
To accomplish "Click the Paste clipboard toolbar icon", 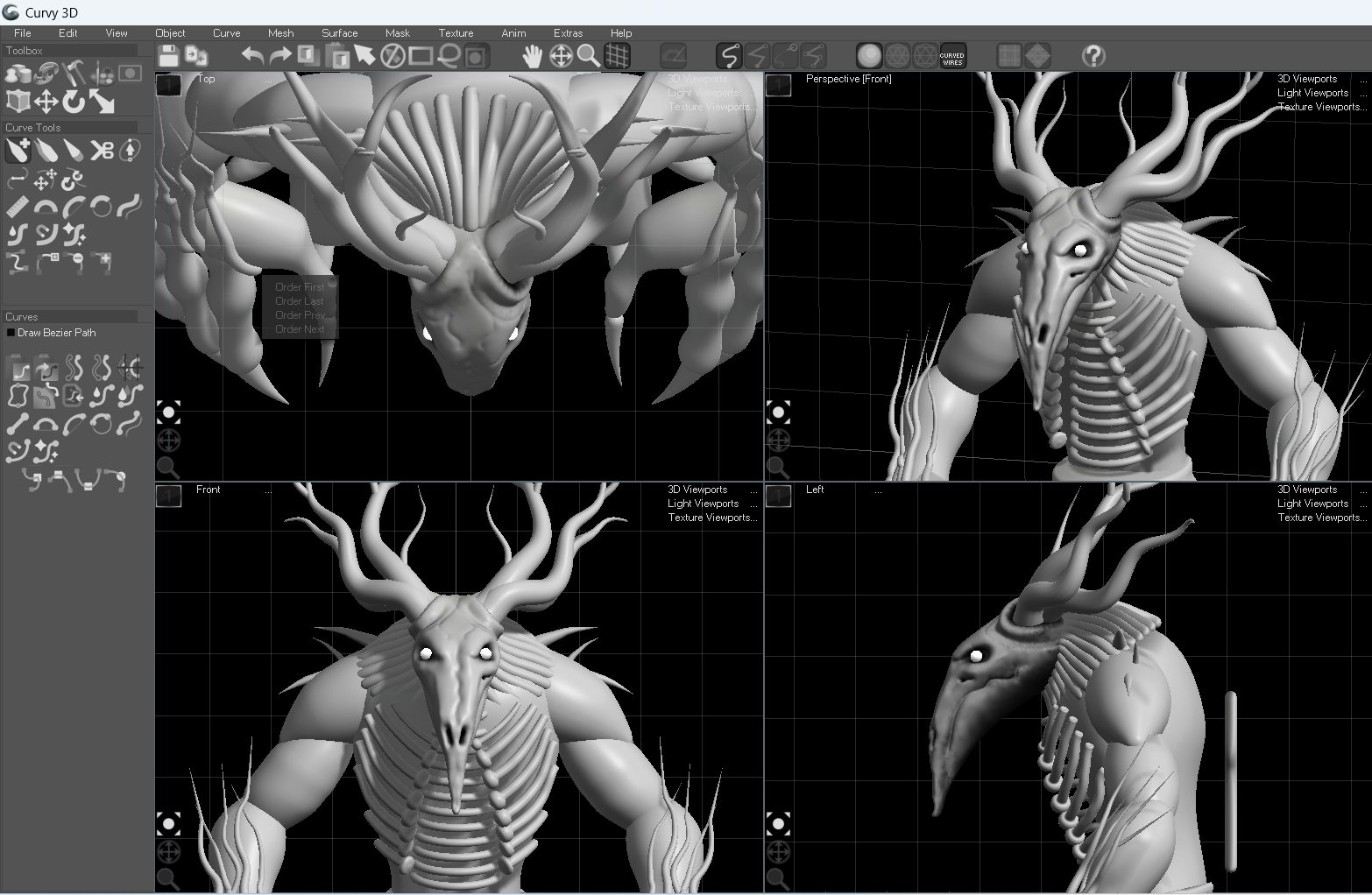I will tap(336, 56).
